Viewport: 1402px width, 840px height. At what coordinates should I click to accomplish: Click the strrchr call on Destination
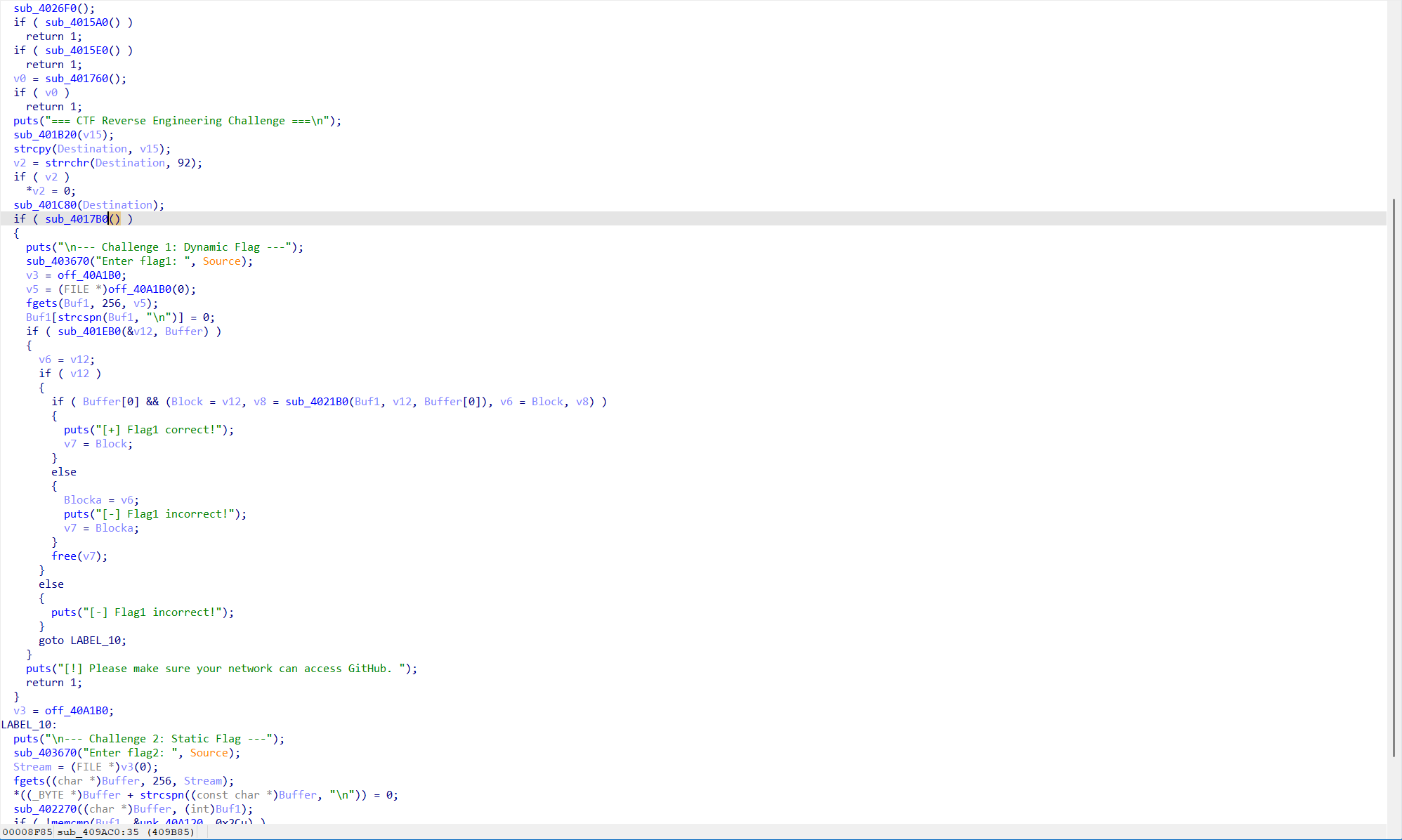67,163
